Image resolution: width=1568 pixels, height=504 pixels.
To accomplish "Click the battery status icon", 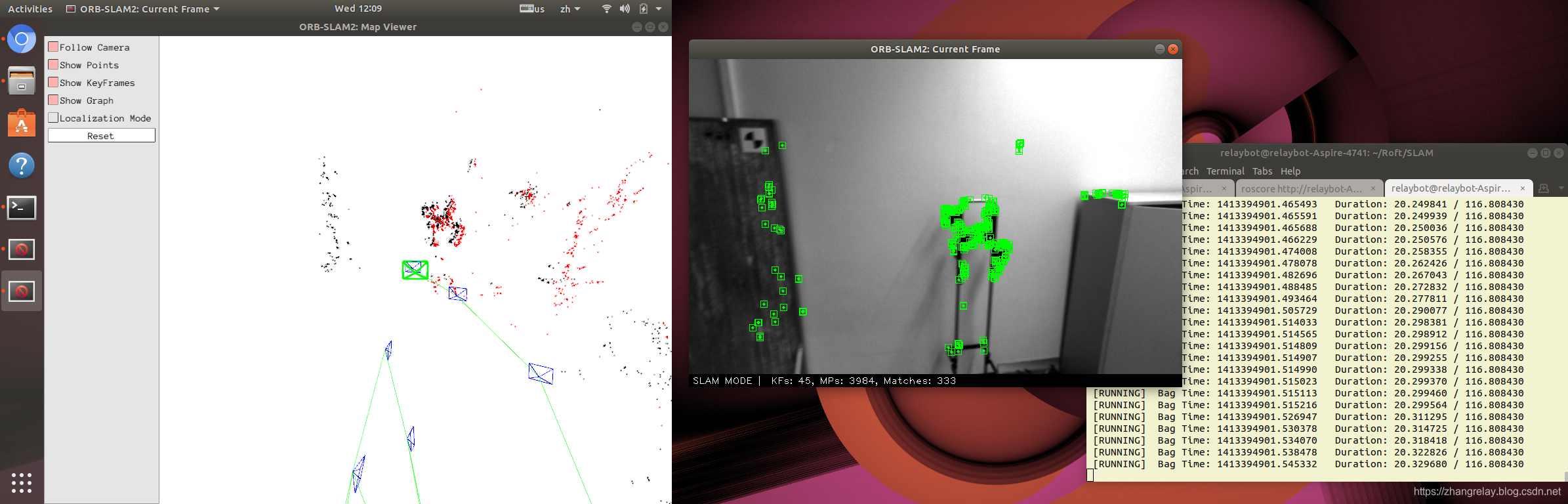I will [x=644, y=9].
